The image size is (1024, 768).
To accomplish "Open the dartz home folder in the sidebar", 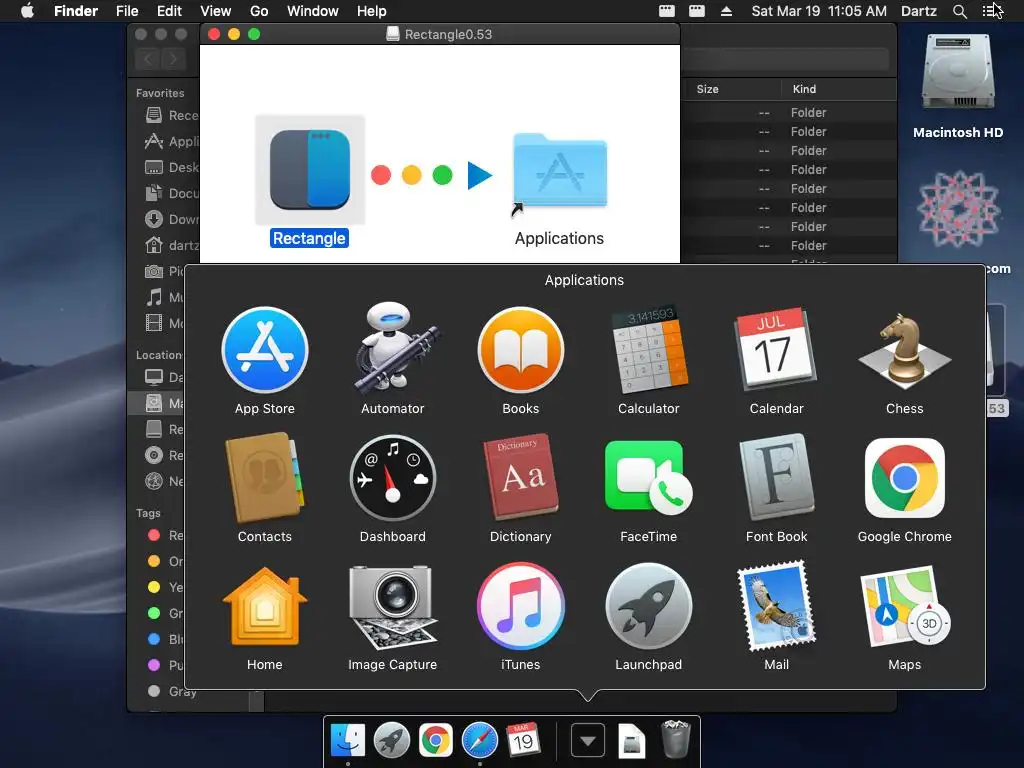I will pos(171,246).
